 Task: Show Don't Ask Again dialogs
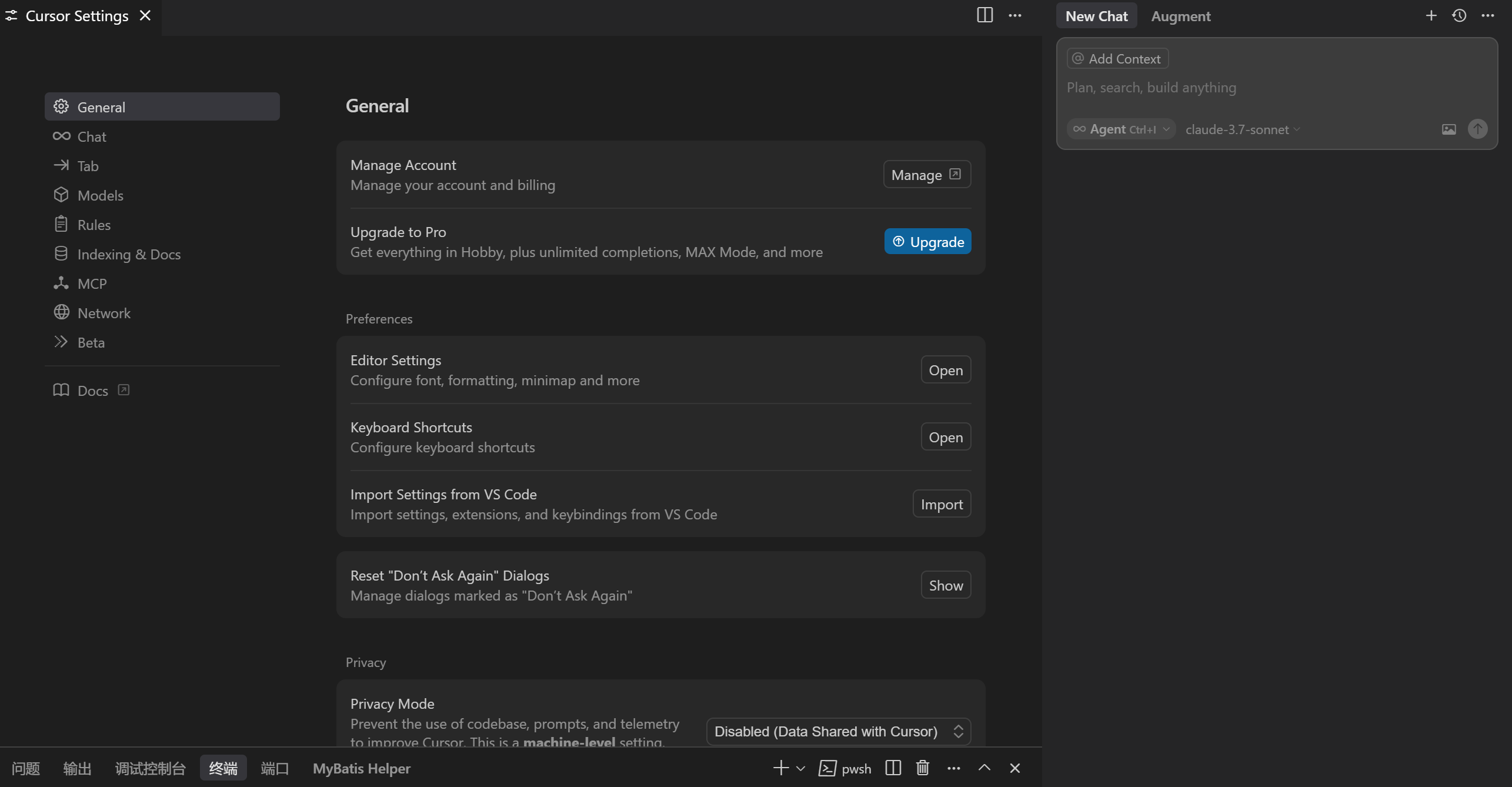(x=946, y=585)
